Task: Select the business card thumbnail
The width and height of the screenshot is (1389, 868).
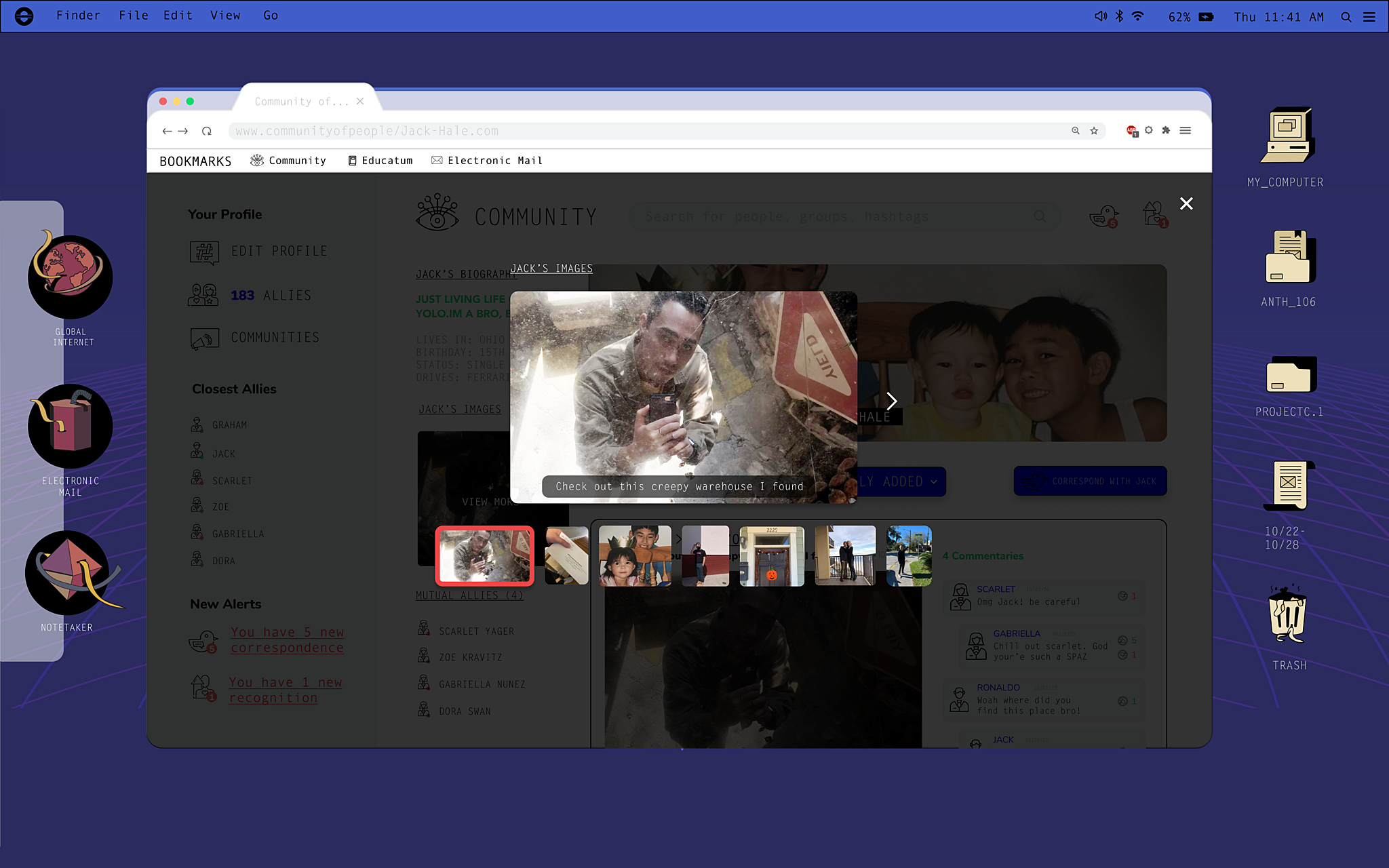Action: [566, 555]
